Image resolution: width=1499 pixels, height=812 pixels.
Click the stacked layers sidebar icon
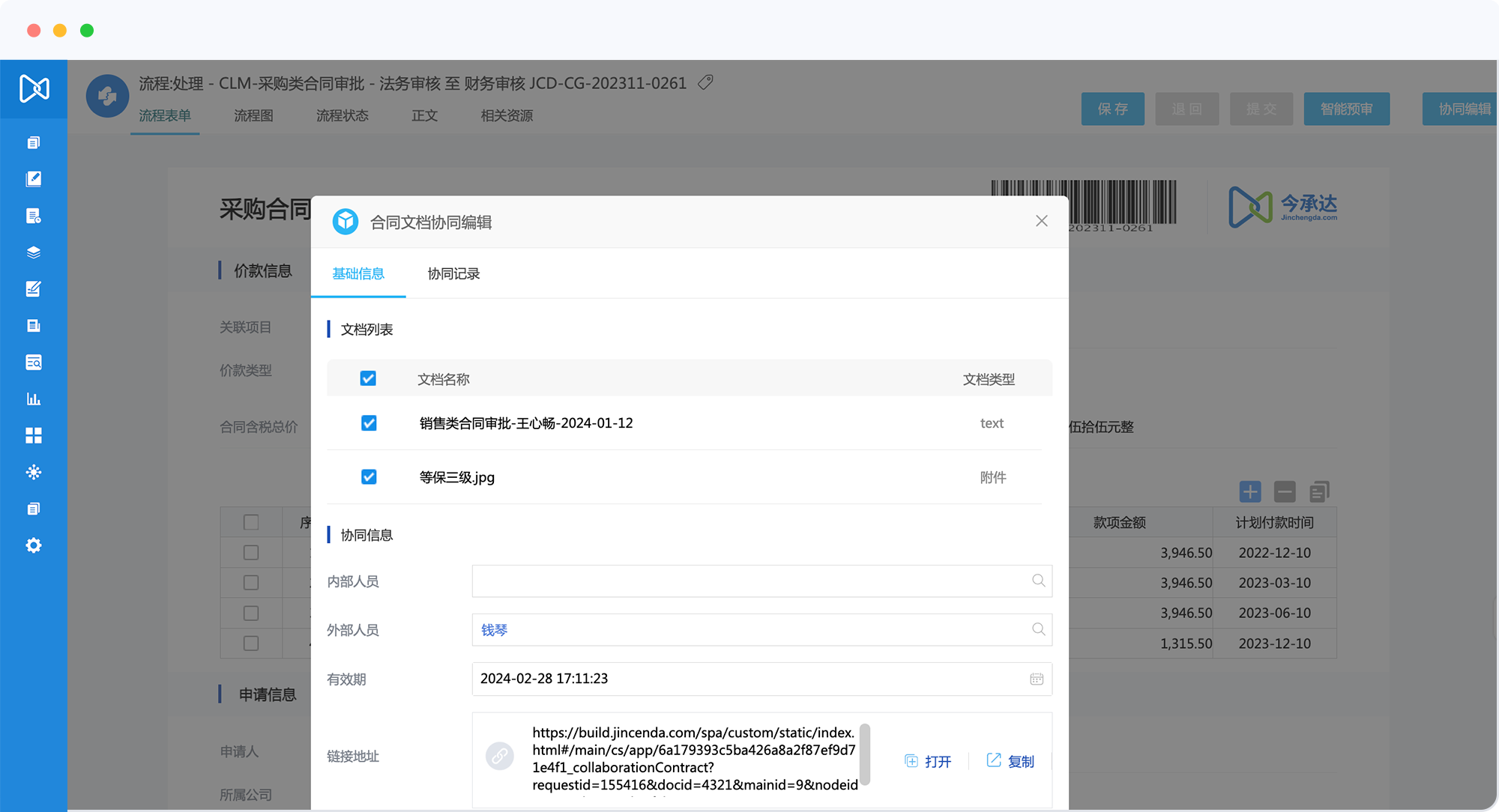(34, 252)
